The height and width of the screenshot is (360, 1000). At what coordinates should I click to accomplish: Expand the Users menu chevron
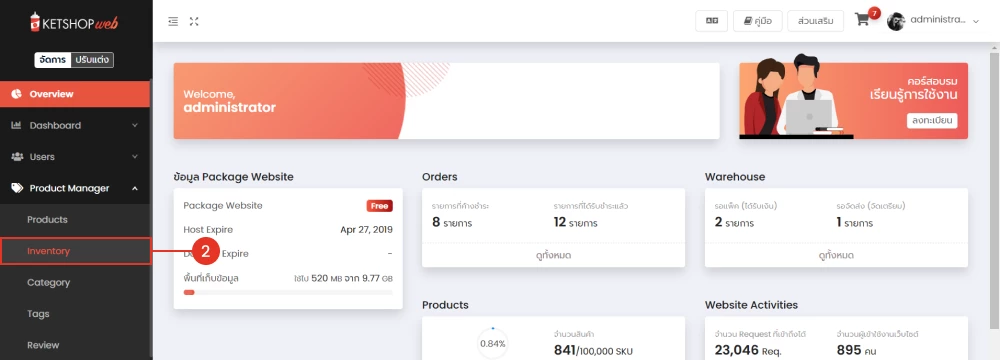135,157
